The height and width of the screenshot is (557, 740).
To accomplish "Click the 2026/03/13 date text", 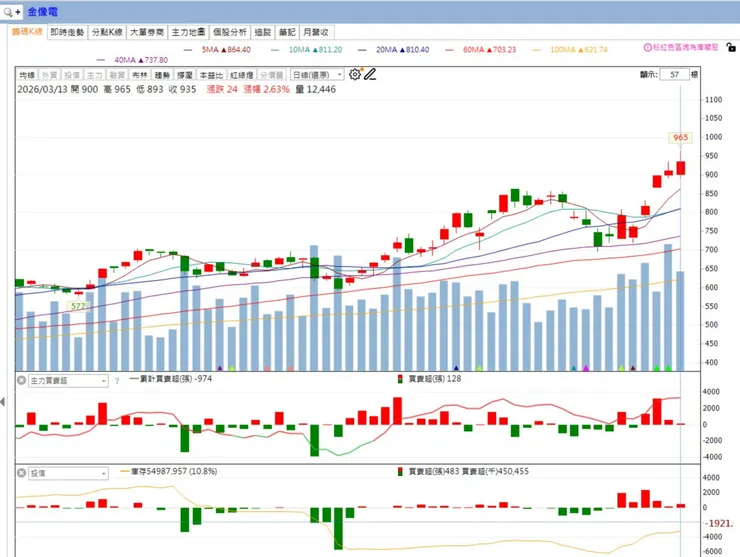I will point(42,89).
